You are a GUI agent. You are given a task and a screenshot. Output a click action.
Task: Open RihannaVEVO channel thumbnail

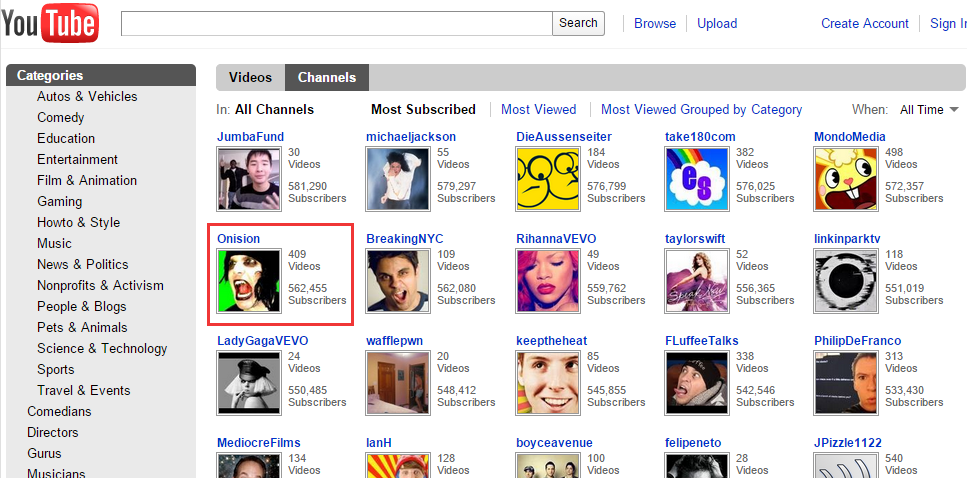(548, 281)
